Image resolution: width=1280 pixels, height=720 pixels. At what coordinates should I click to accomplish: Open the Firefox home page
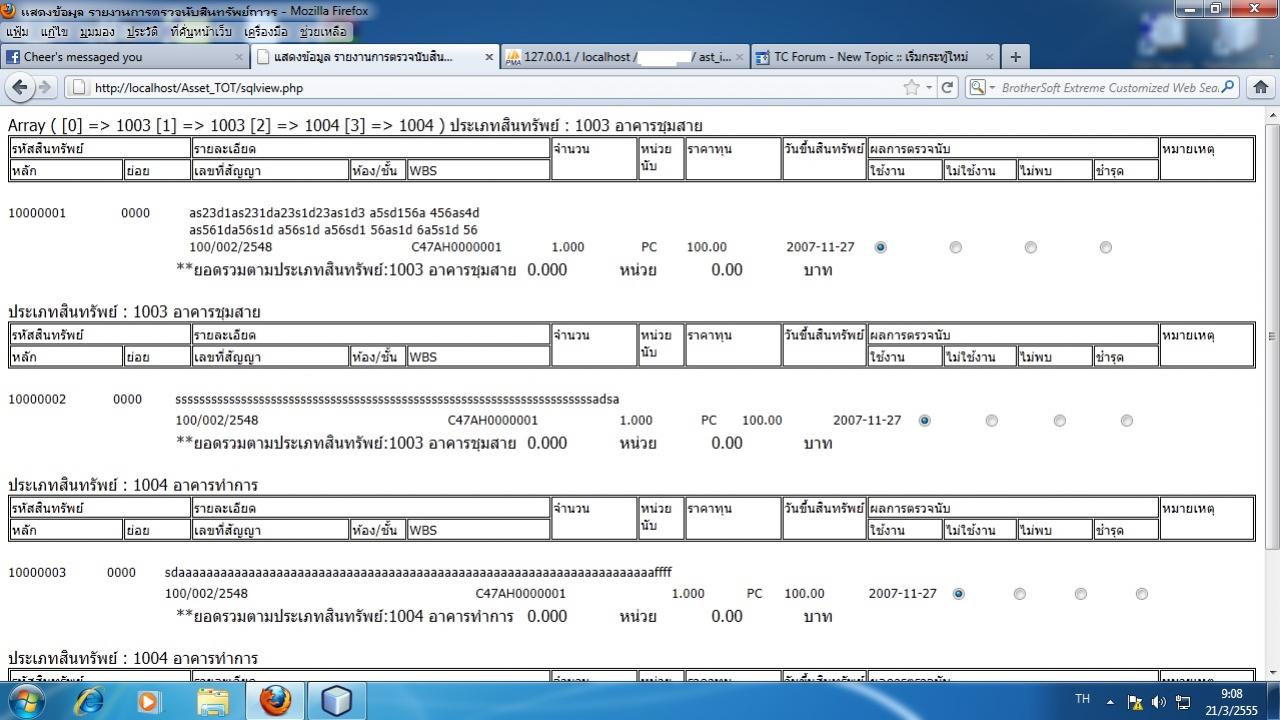click(x=1260, y=87)
